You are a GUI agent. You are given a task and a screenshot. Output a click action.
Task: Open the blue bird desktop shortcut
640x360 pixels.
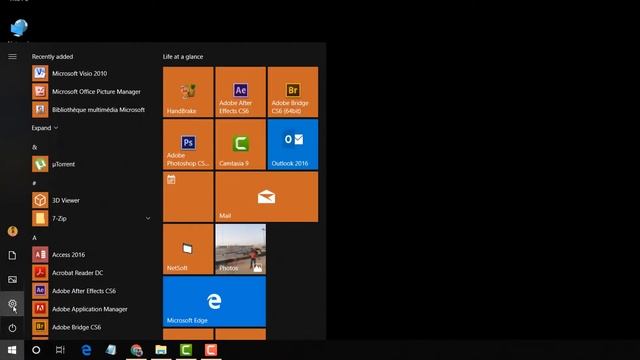(19, 28)
